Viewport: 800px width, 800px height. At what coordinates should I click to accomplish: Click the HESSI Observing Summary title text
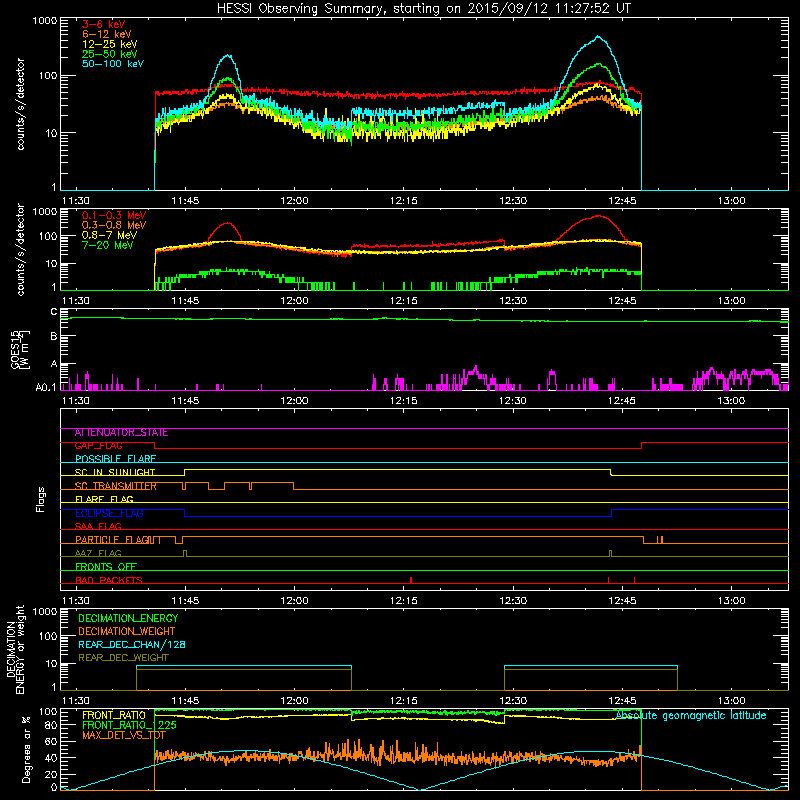(424, 8)
